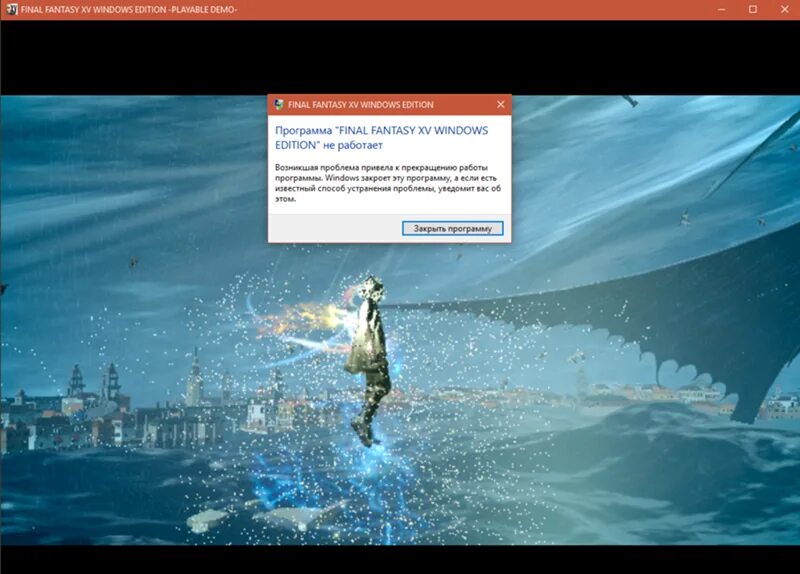Minimize the FINAL FANTASY XV demo window
Screen dimensions: 800x574
pos(721,9)
